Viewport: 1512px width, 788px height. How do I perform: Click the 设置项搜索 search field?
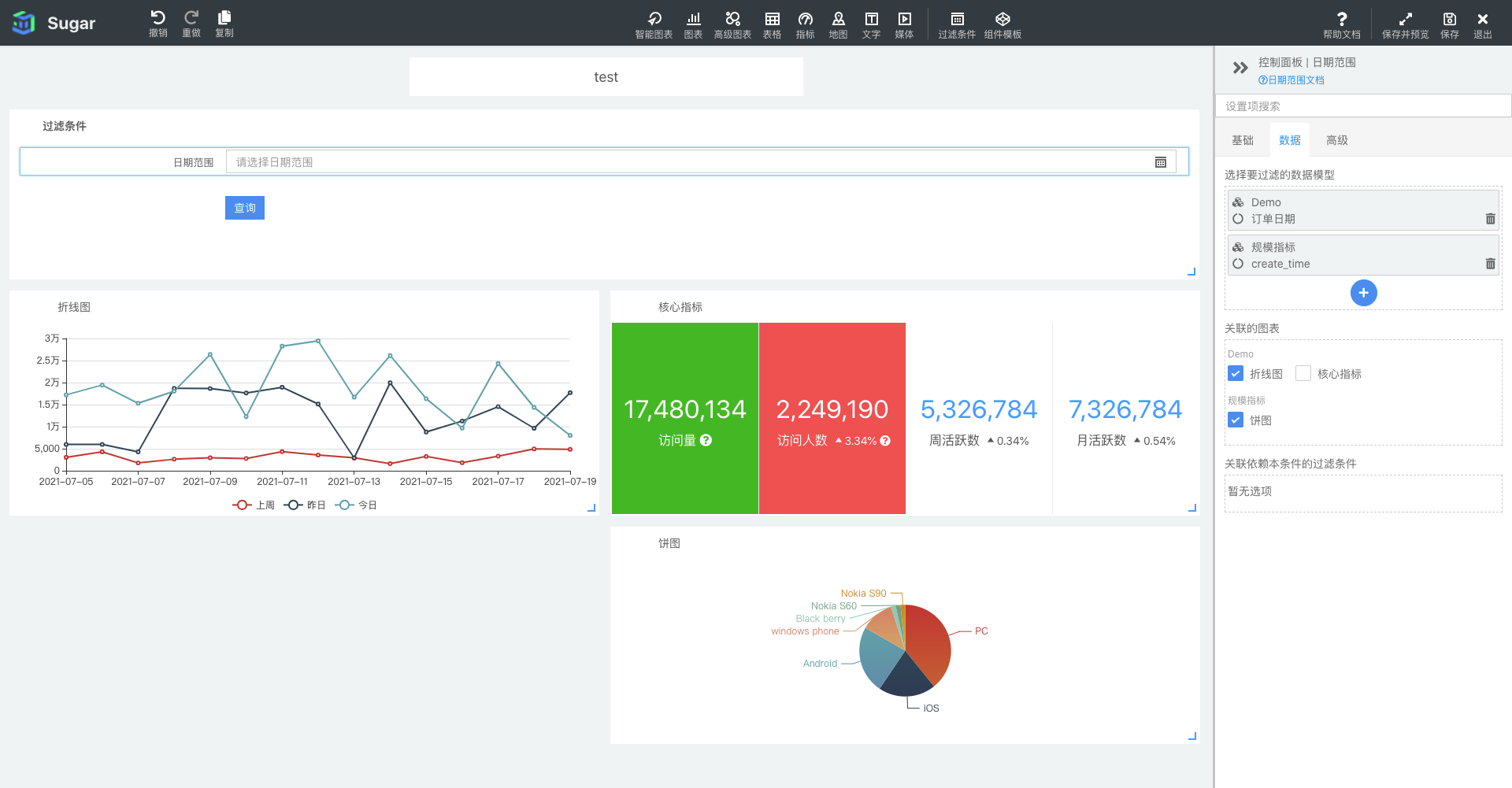[1362, 106]
